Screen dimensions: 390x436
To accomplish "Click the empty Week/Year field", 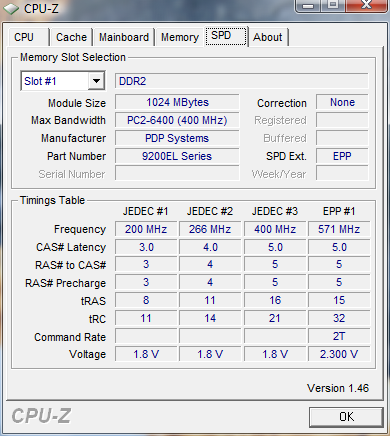I will point(342,174).
